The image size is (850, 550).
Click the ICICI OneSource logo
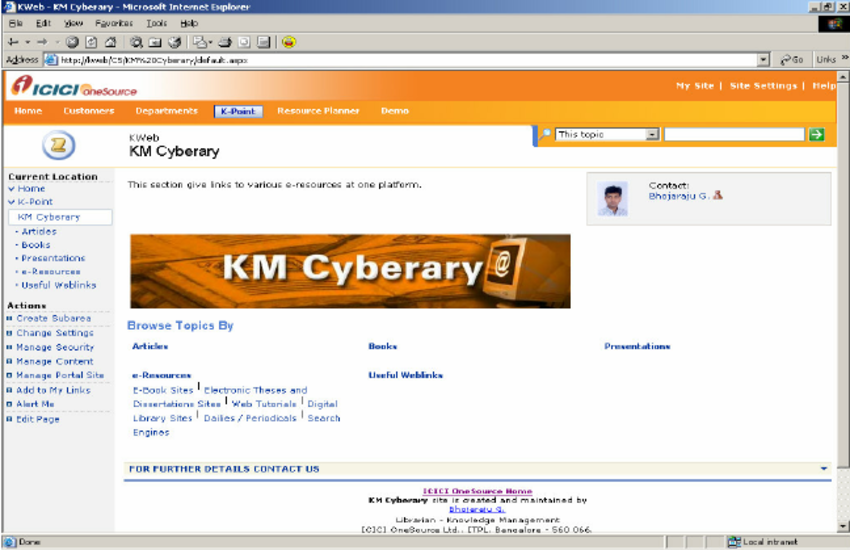click(x=74, y=87)
